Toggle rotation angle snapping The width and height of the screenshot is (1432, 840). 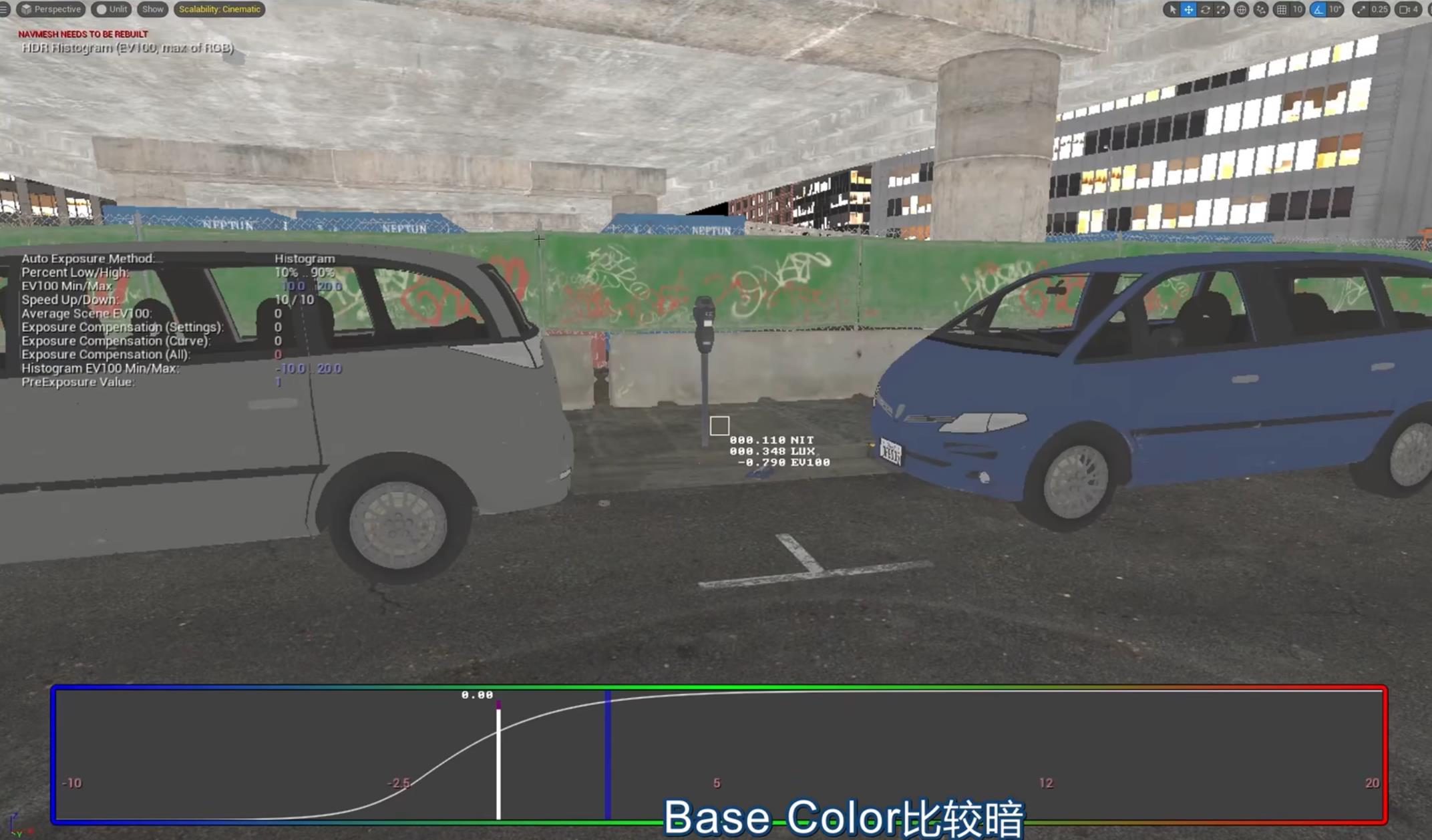(1318, 9)
